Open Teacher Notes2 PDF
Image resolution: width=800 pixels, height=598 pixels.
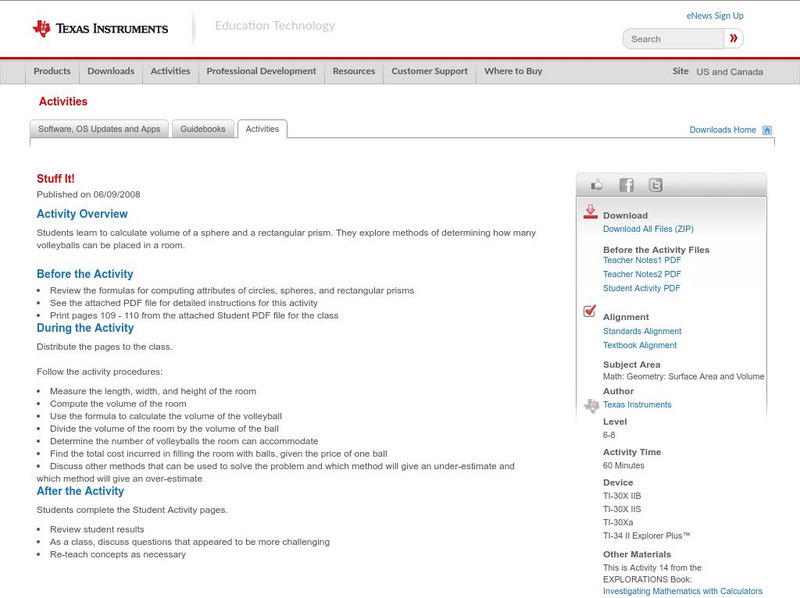(x=642, y=275)
